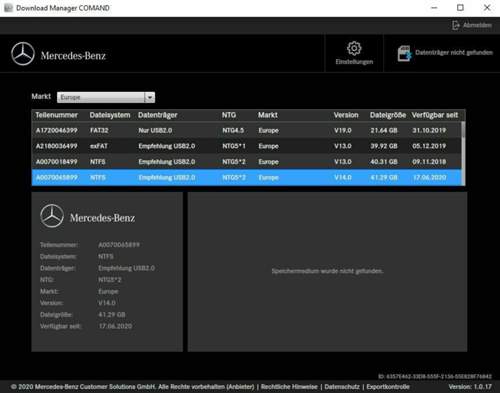Click the copyright text in the footer
Image resolution: width=500 pixels, height=393 pixels.
point(132,387)
